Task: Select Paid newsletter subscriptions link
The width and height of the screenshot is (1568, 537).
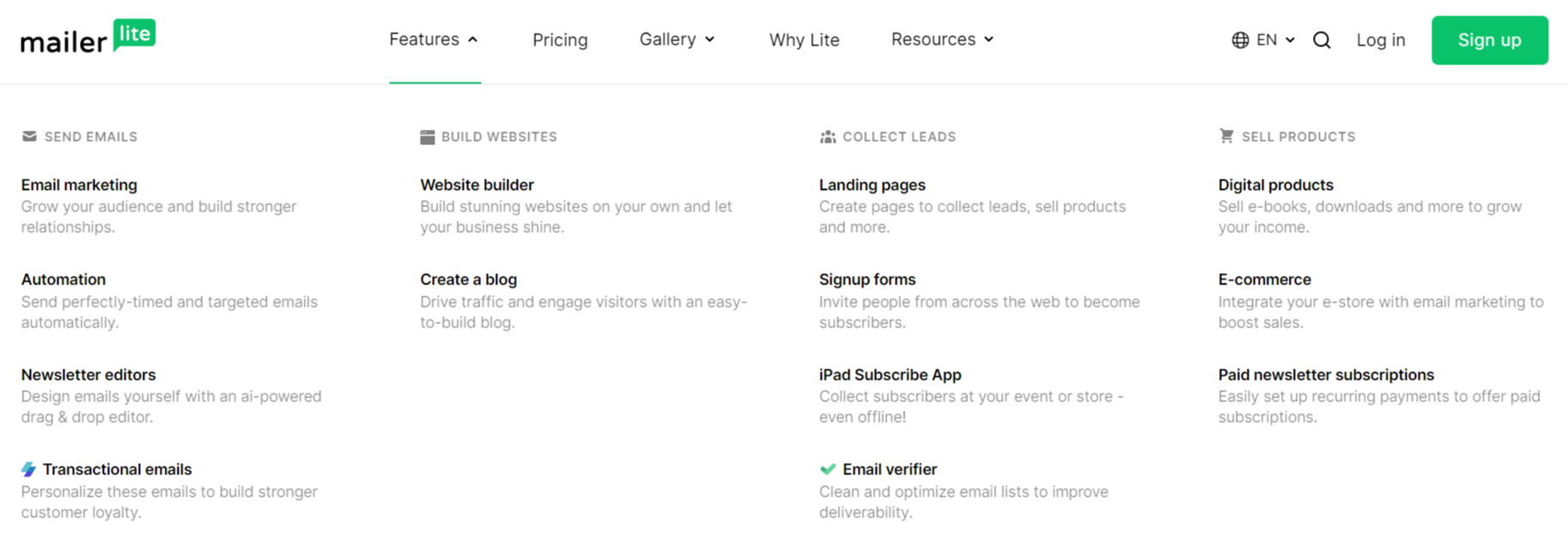Action: 1326,375
